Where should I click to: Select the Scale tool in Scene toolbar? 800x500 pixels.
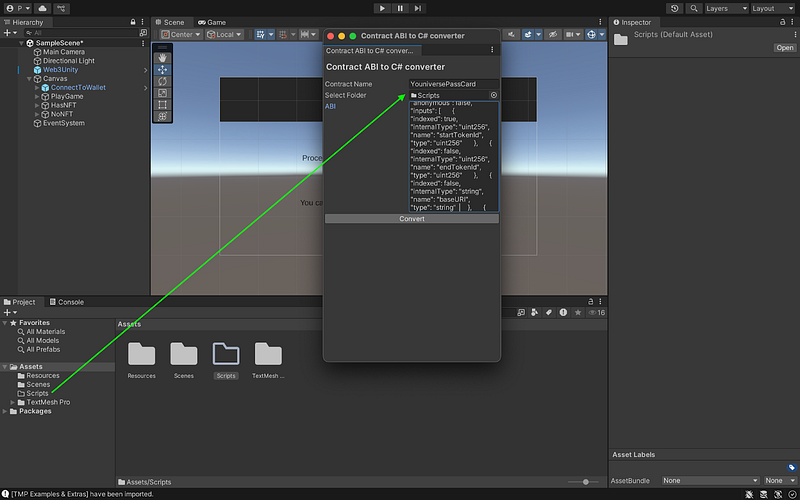162,93
